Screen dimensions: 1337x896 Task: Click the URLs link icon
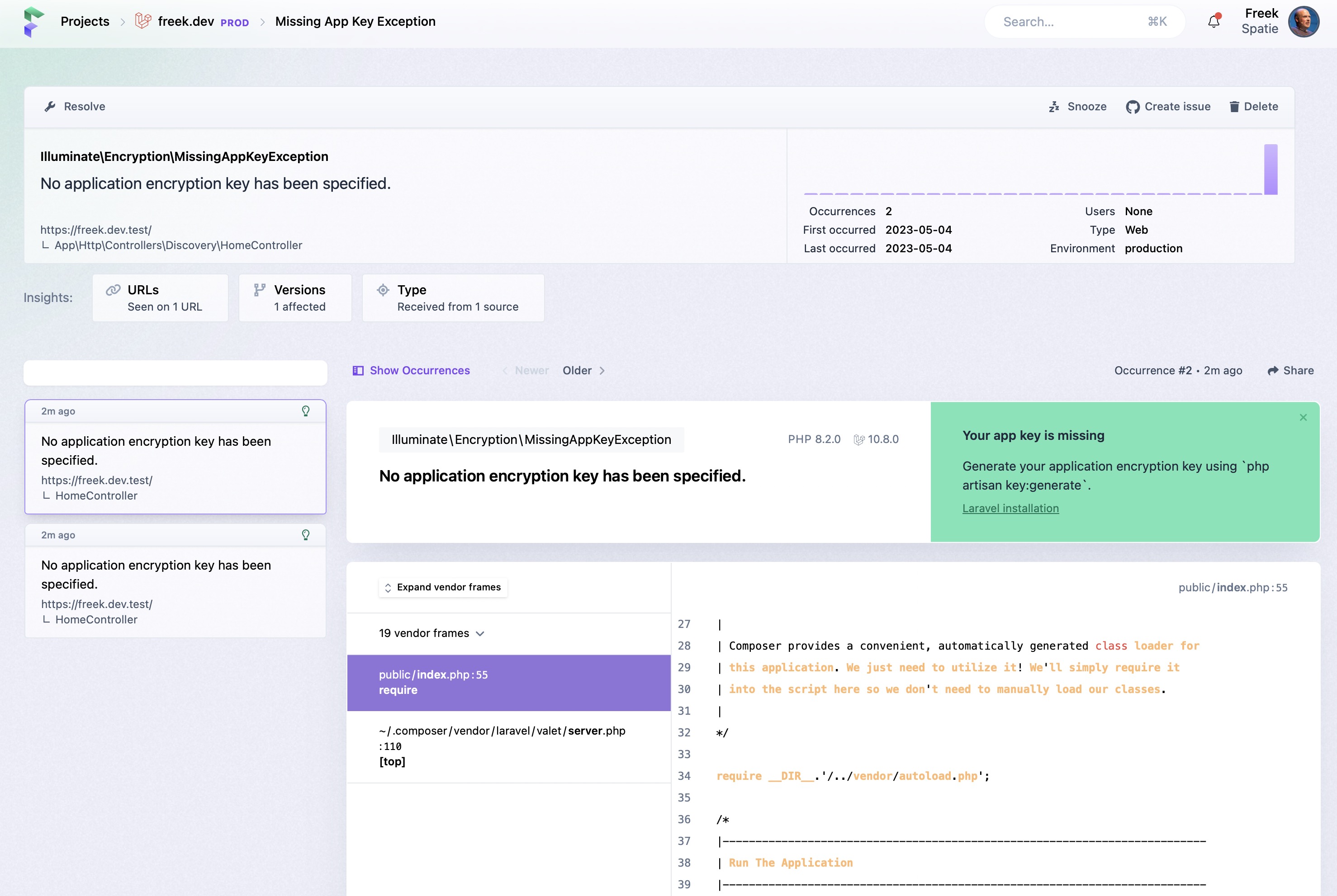point(113,290)
